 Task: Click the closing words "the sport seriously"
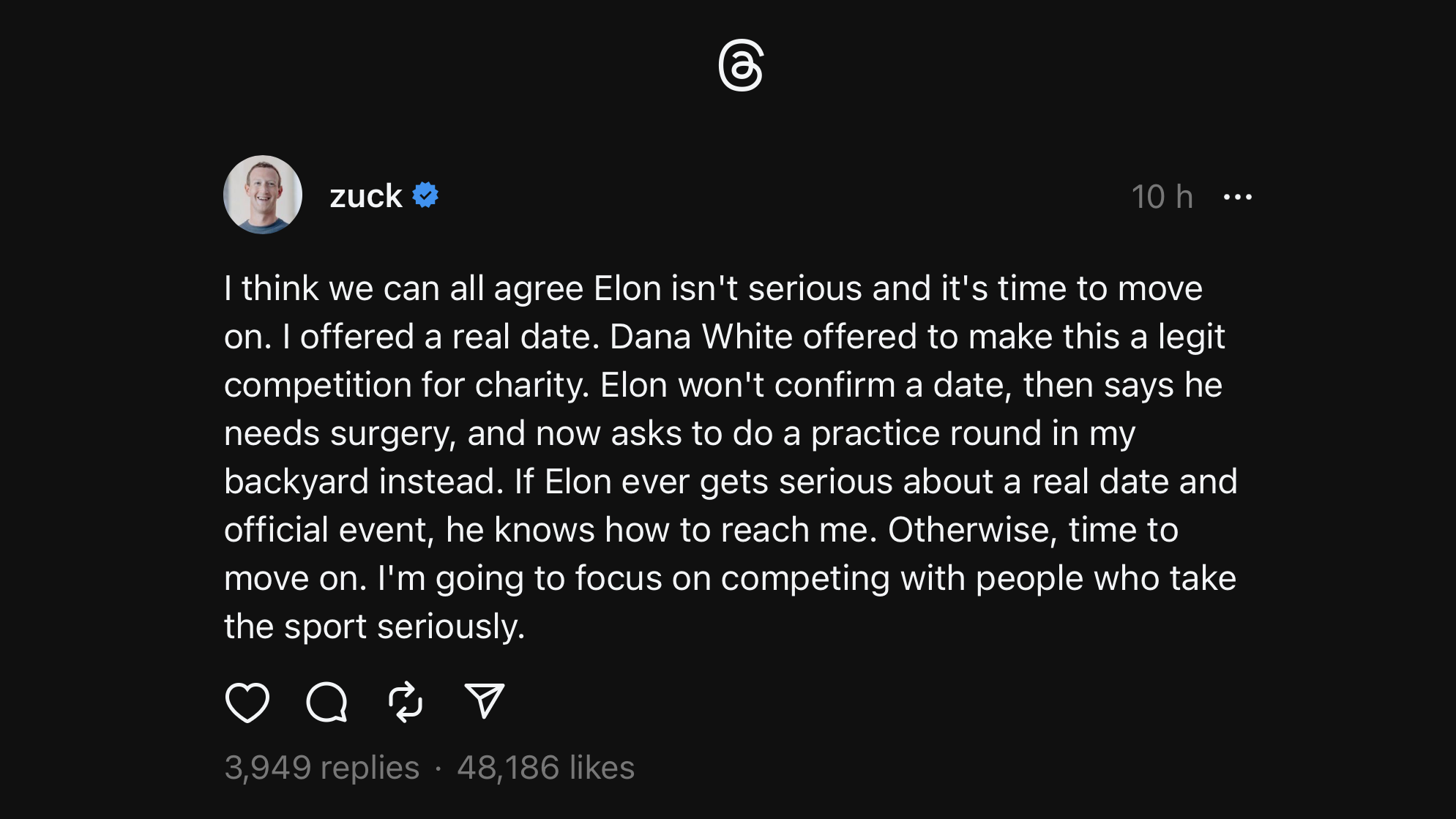click(374, 627)
